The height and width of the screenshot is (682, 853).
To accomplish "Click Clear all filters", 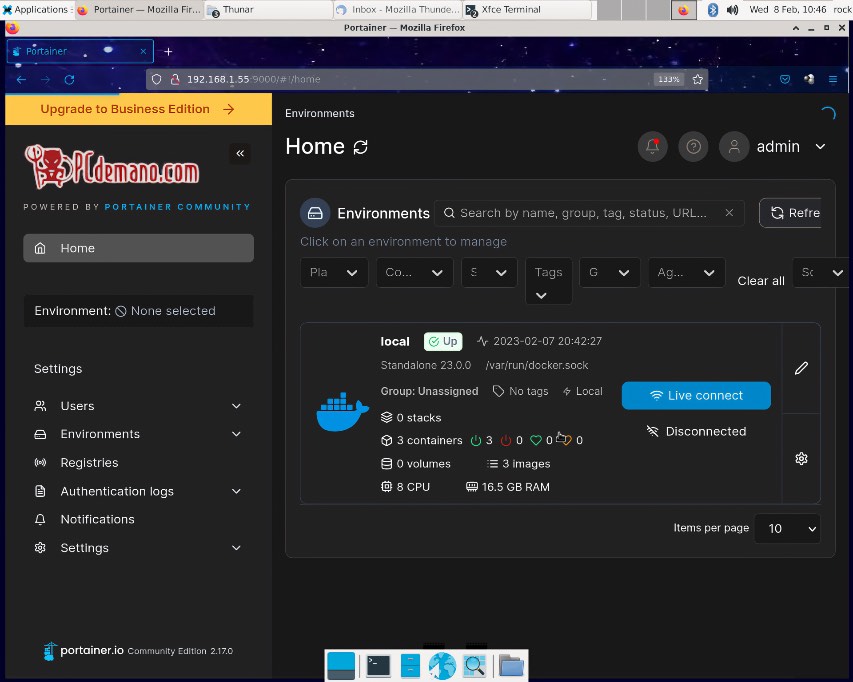I will pyautogui.click(x=761, y=281).
